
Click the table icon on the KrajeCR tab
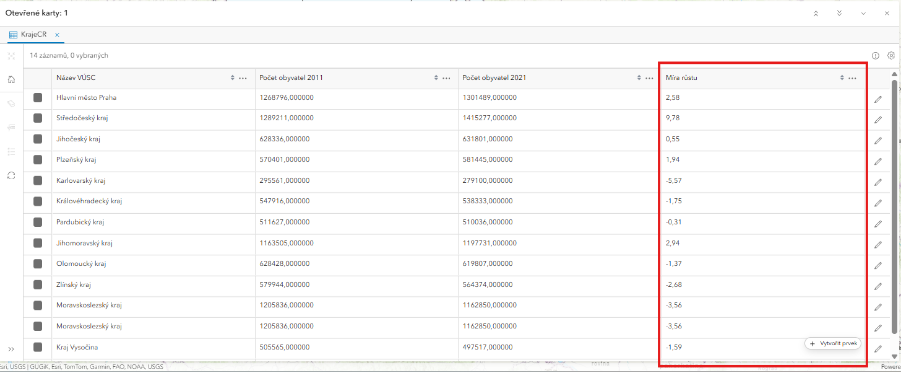pos(13,34)
